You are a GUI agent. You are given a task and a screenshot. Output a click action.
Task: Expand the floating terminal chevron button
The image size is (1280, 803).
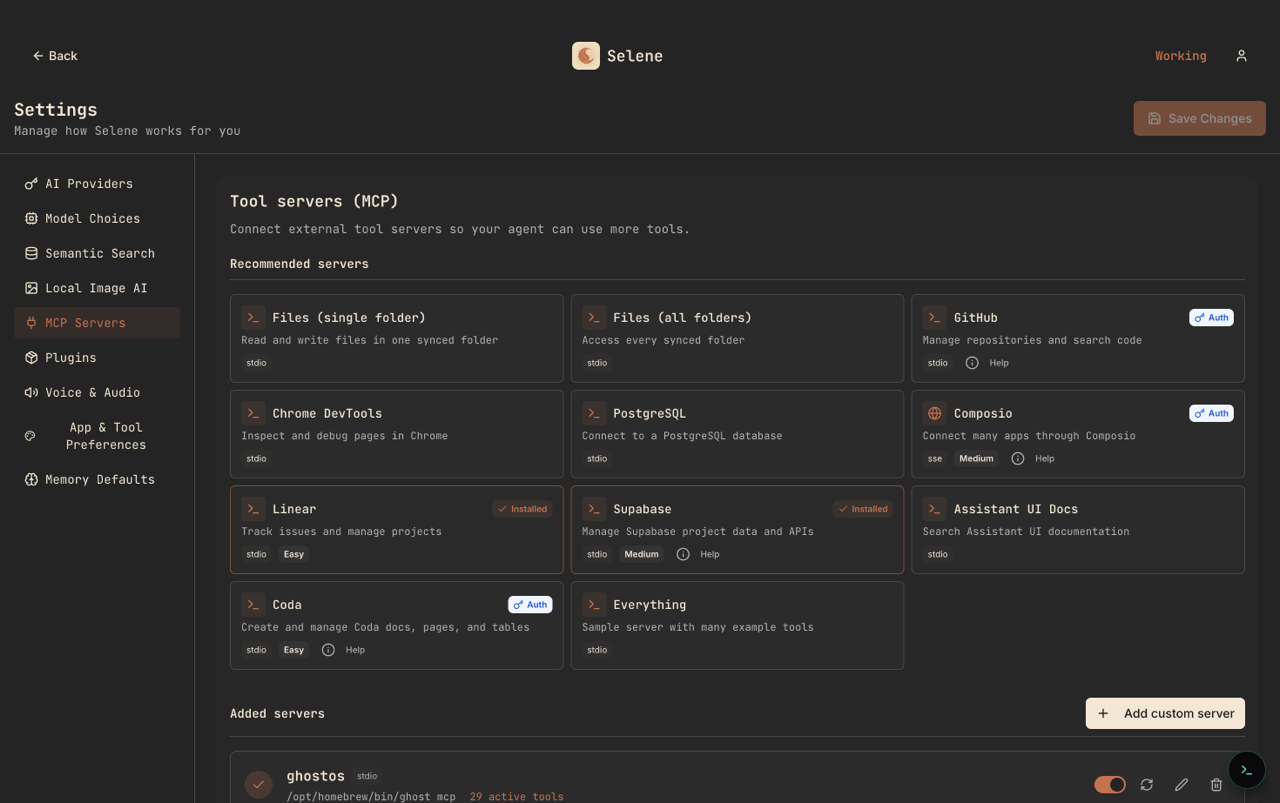[1246, 770]
